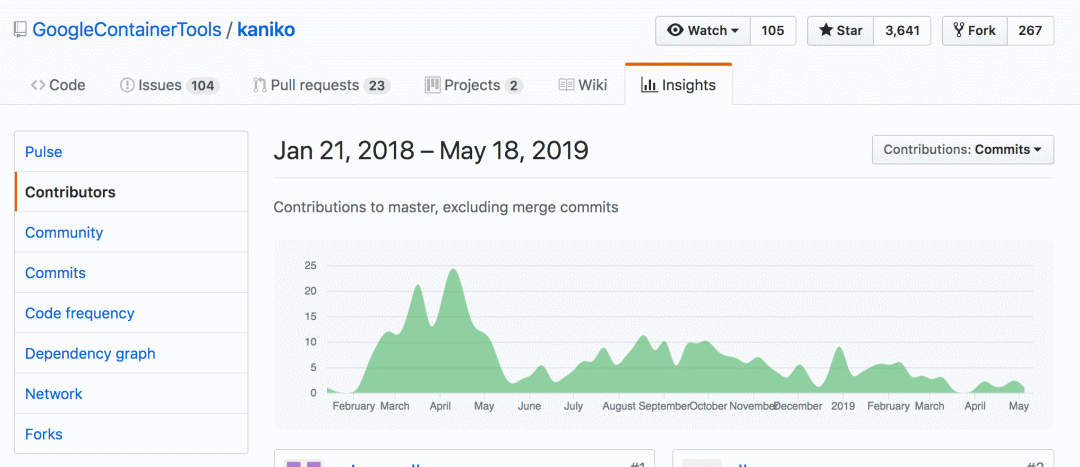
Task: Click the Code tab brackets icon
Action: (38, 85)
